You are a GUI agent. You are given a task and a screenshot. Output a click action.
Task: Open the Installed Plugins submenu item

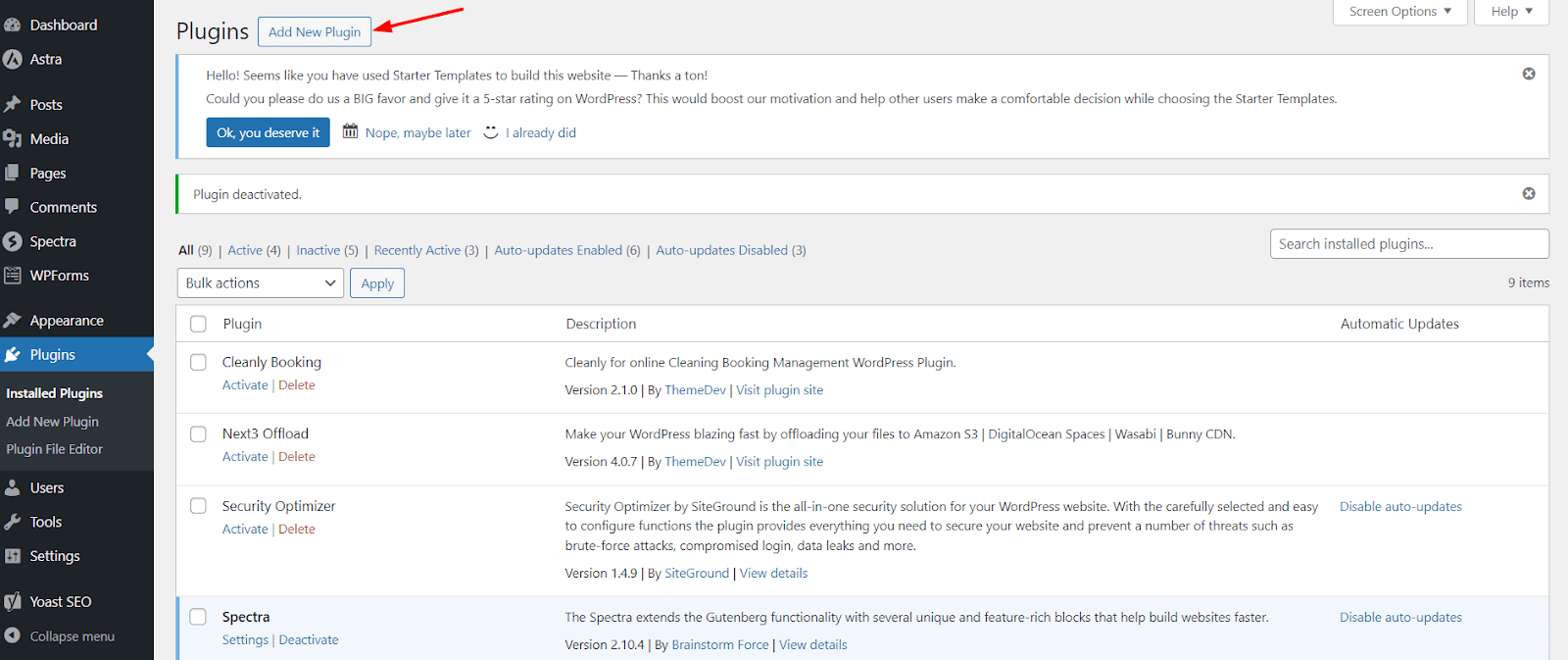55,393
